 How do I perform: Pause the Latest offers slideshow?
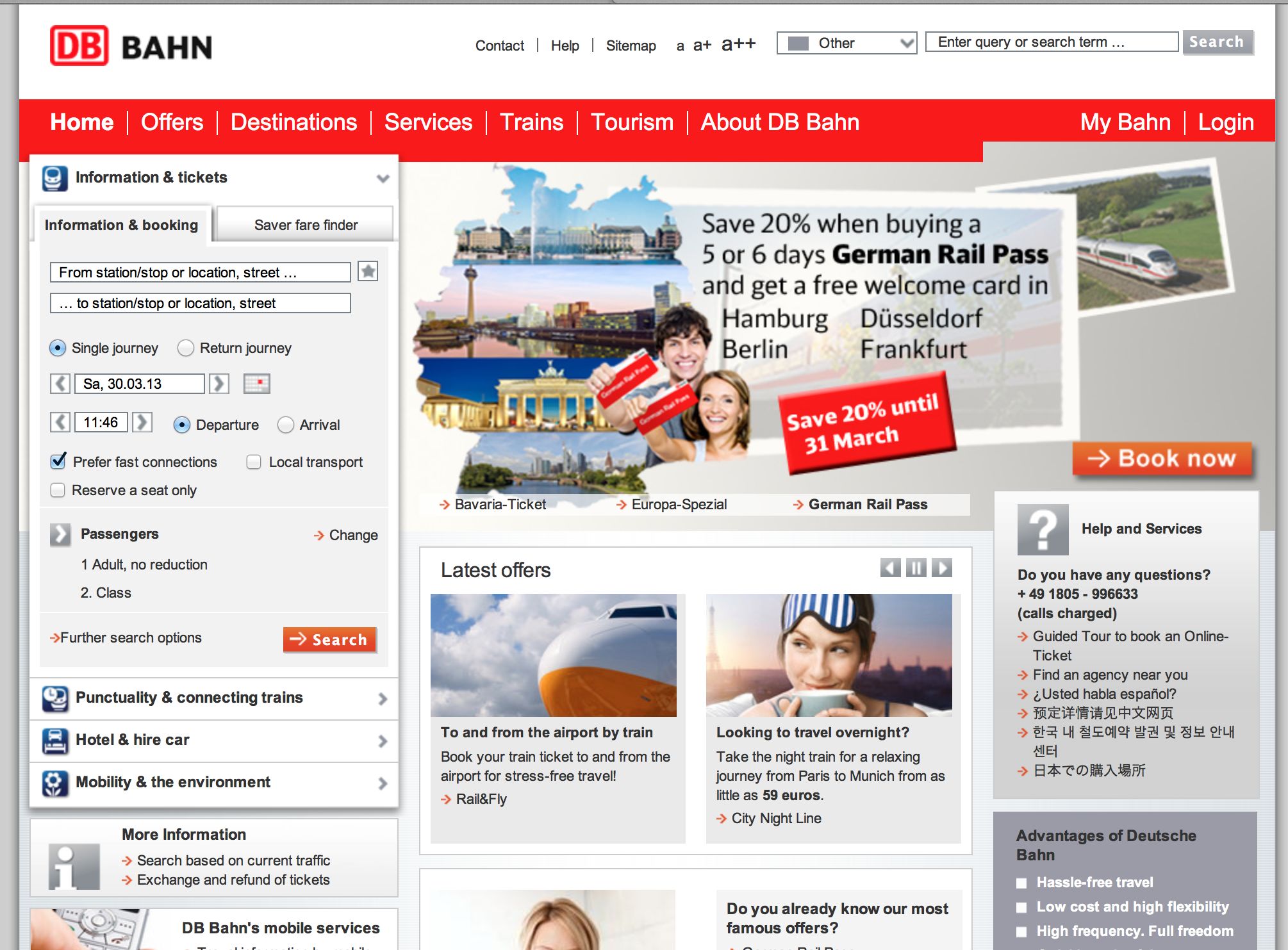(916, 568)
